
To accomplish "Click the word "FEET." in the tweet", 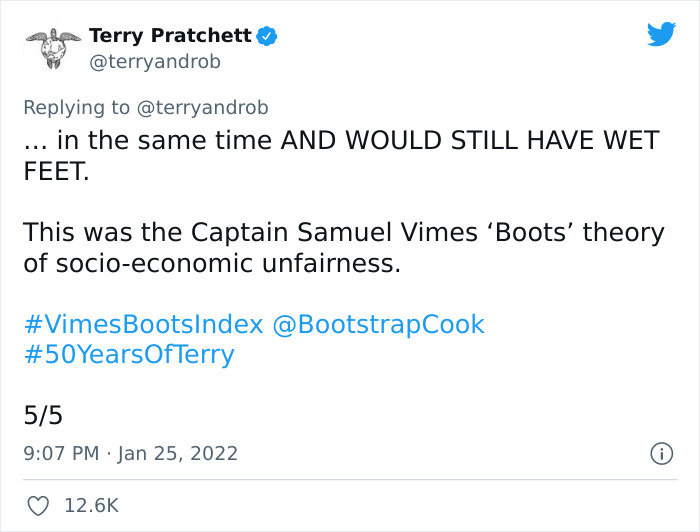I will click(56, 171).
